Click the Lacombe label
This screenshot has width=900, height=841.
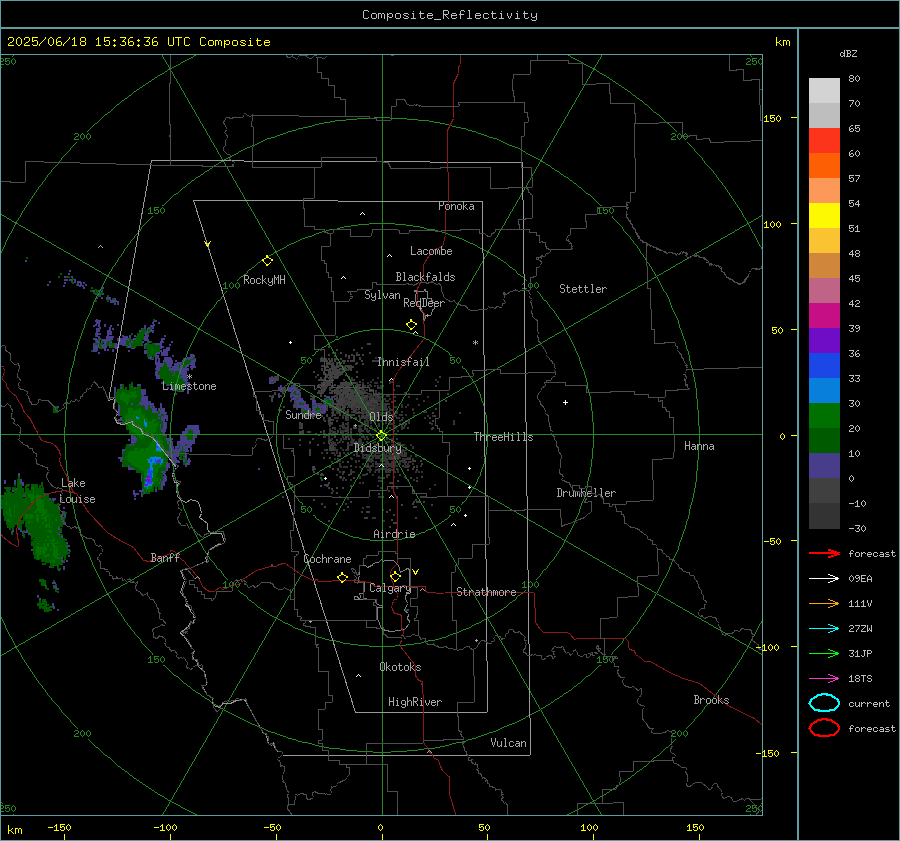[431, 251]
